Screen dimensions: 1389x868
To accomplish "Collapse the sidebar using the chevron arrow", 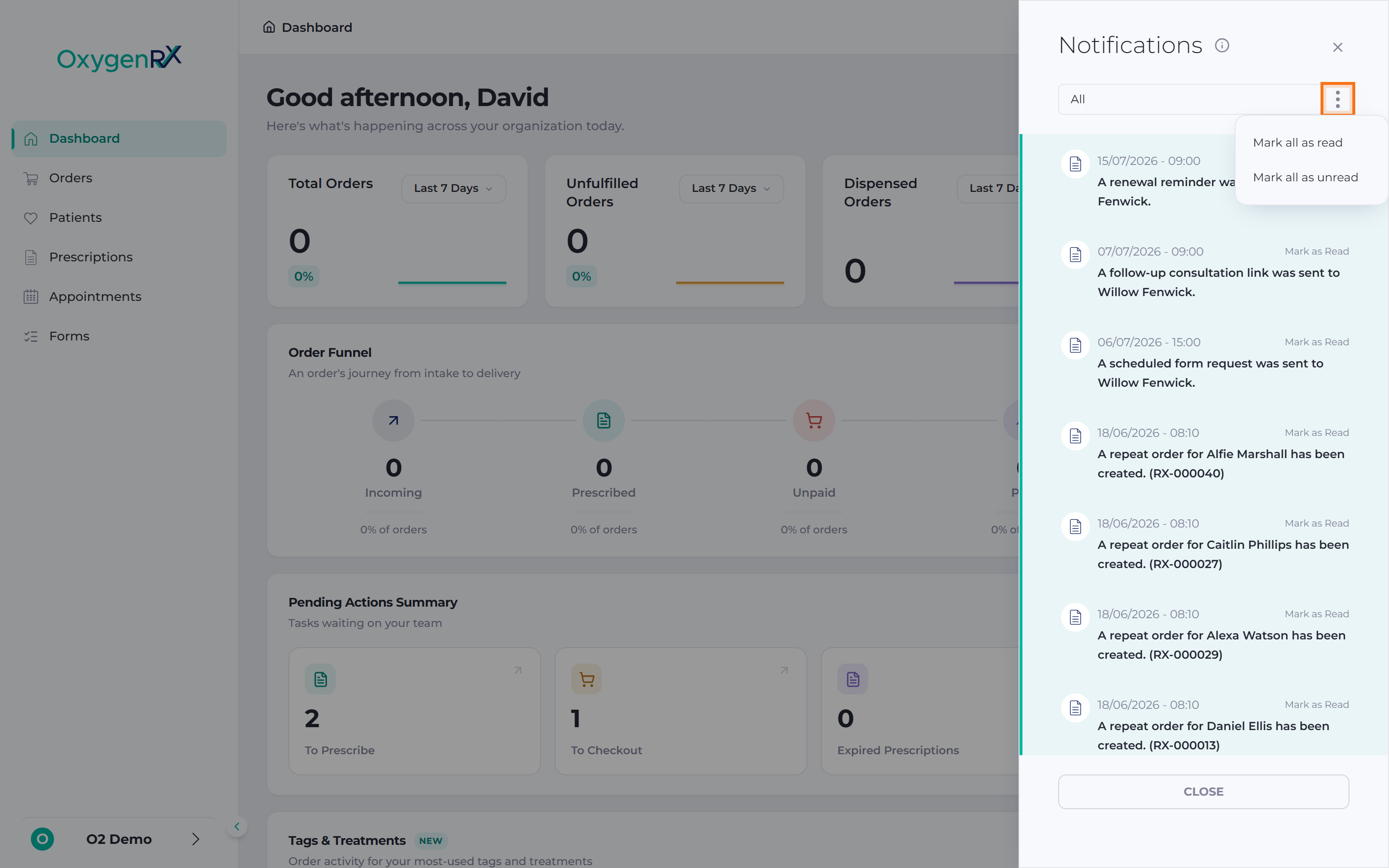I will (x=236, y=827).
